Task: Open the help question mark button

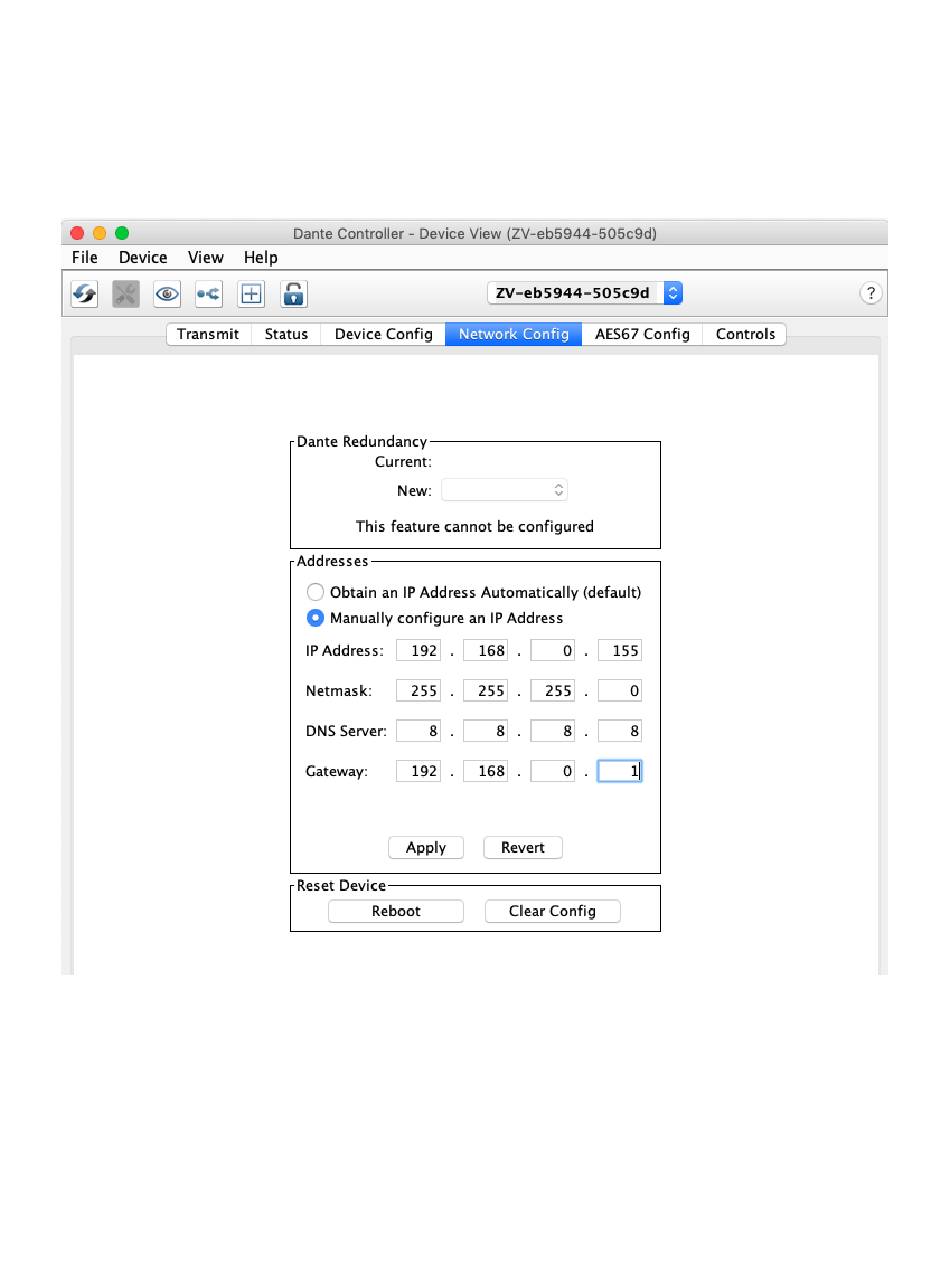Action: tap(871, 293)
